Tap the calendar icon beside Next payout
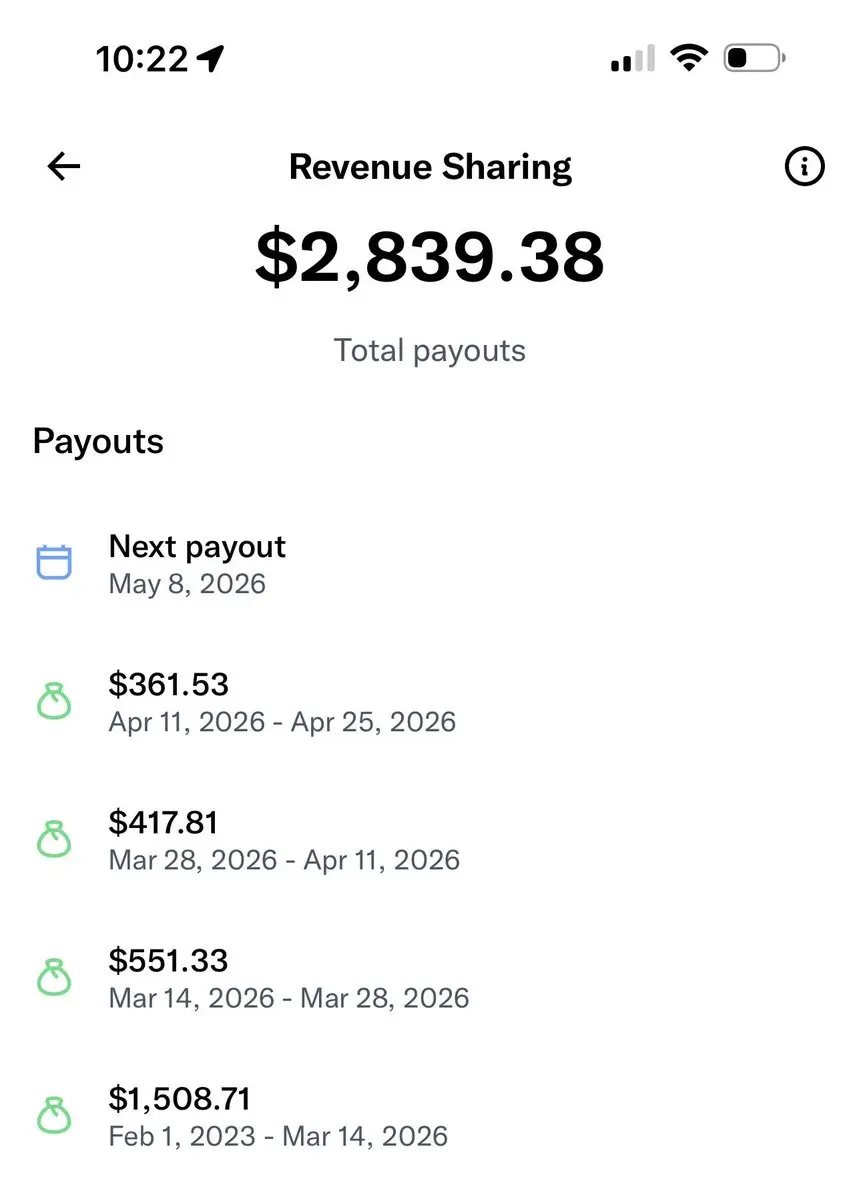The height and width of the screenshot is (1199, 861). pos(55,563)
